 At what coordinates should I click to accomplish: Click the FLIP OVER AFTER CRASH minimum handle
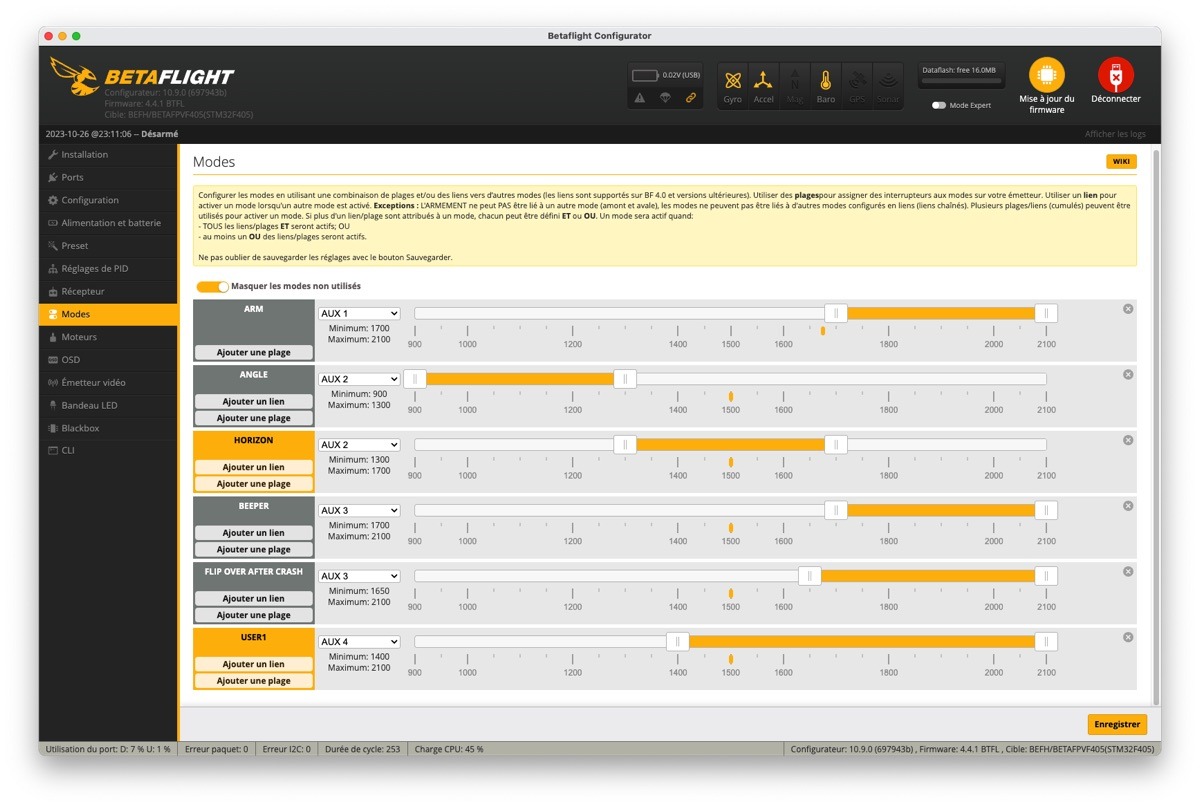click(x=810, y=576)
